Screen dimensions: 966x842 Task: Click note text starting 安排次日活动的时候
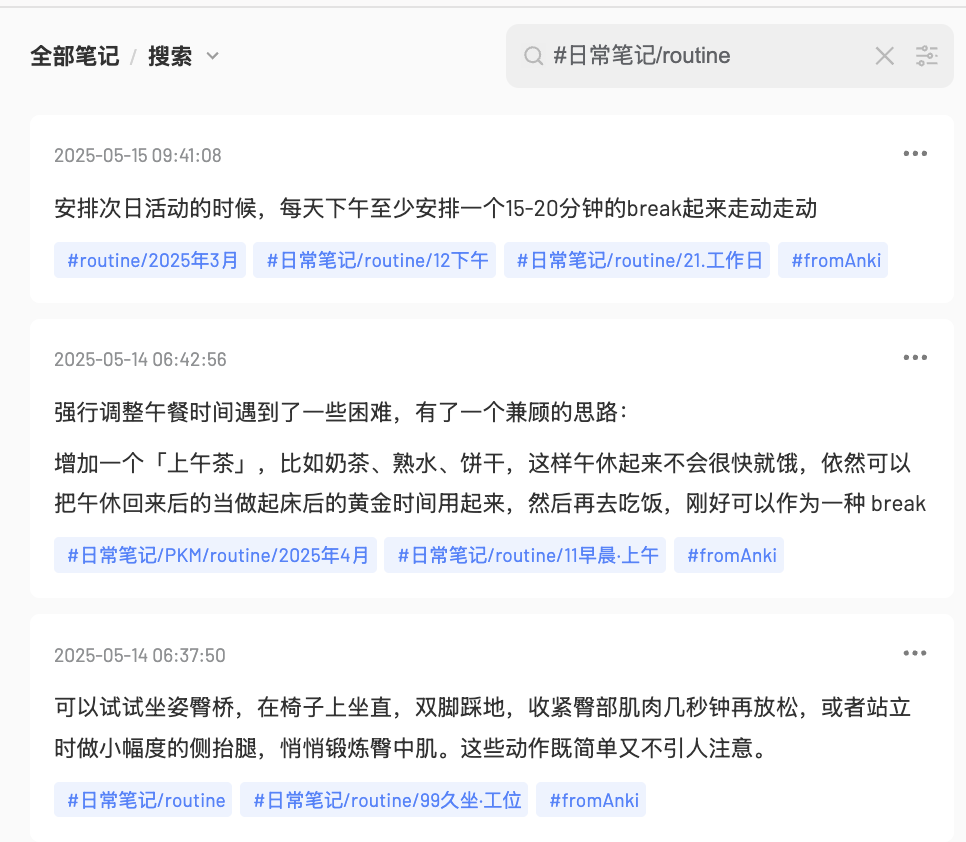436,208
